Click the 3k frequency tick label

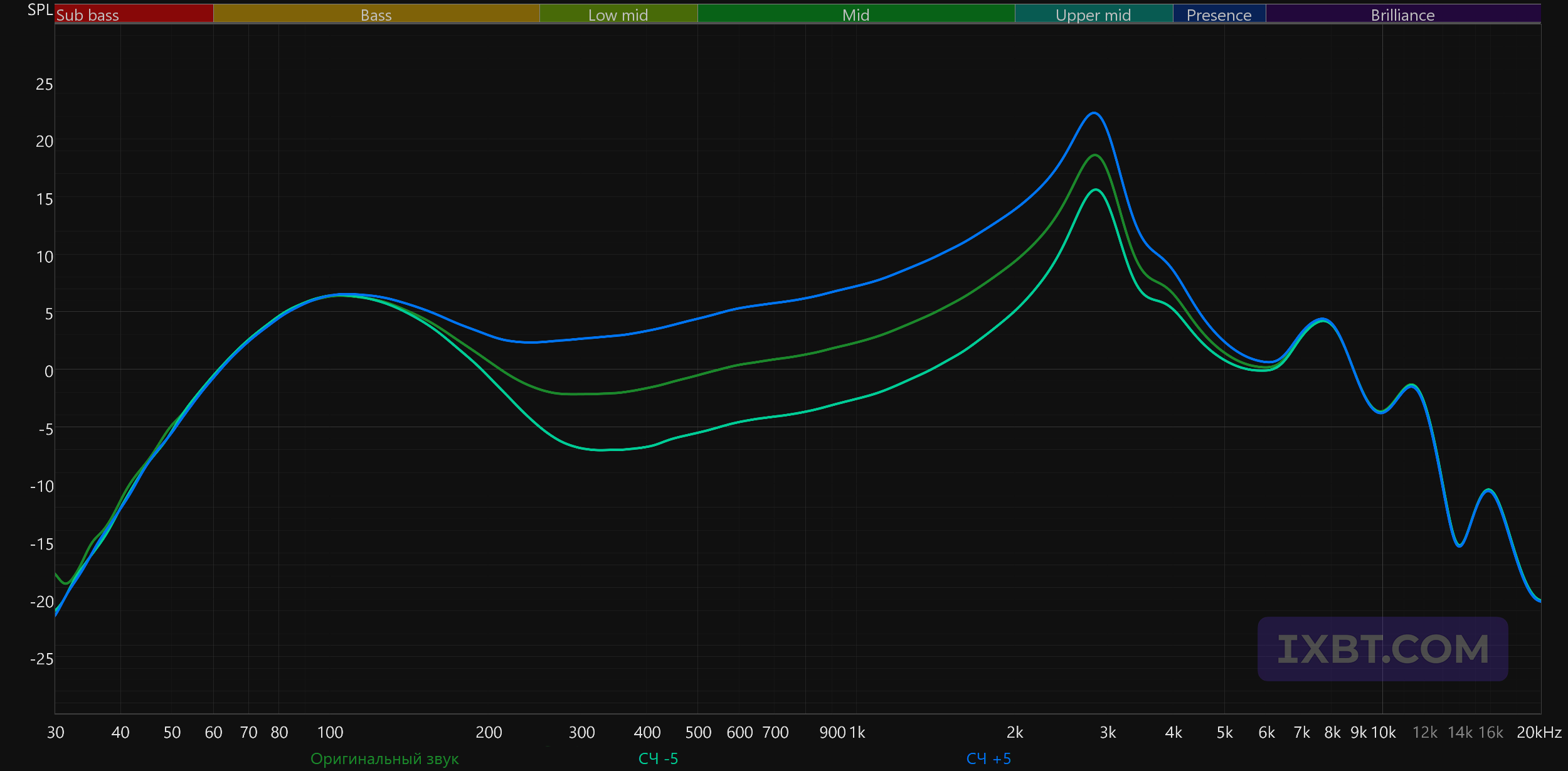[1108, 733]
